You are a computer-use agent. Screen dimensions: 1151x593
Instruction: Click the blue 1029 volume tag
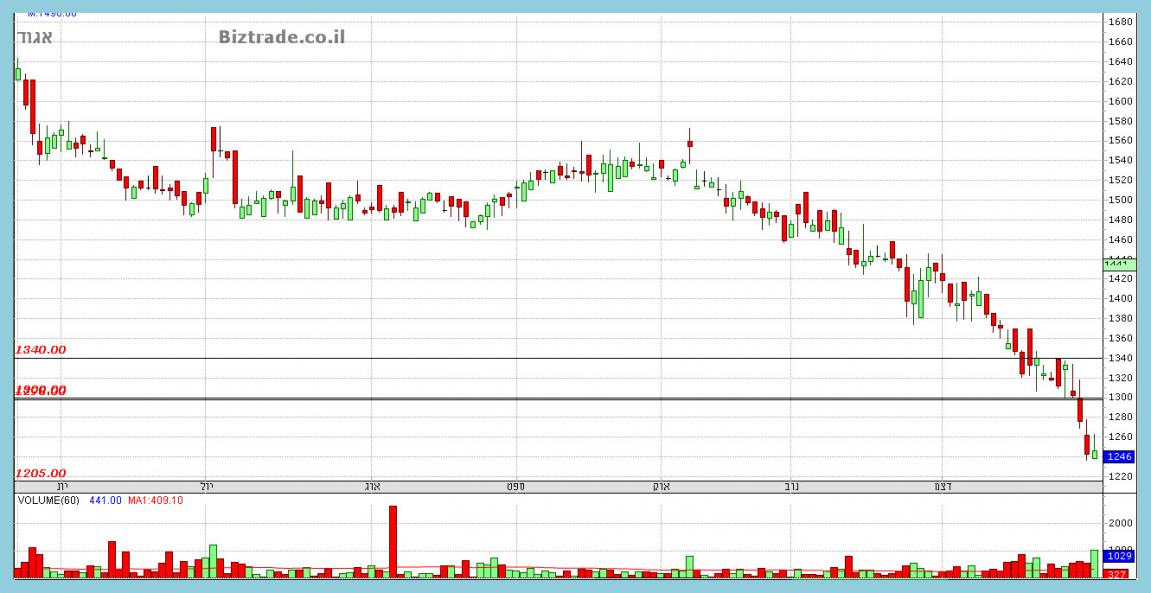pos(1119,555)
